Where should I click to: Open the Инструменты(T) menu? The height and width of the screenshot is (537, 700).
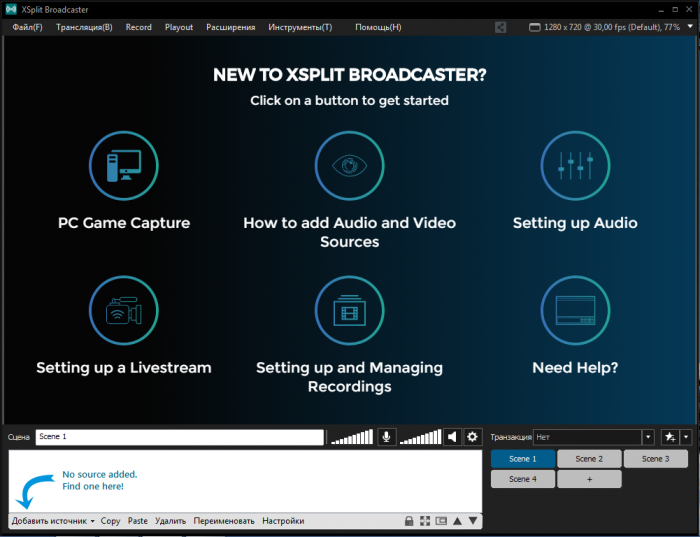tap(300, 27)
